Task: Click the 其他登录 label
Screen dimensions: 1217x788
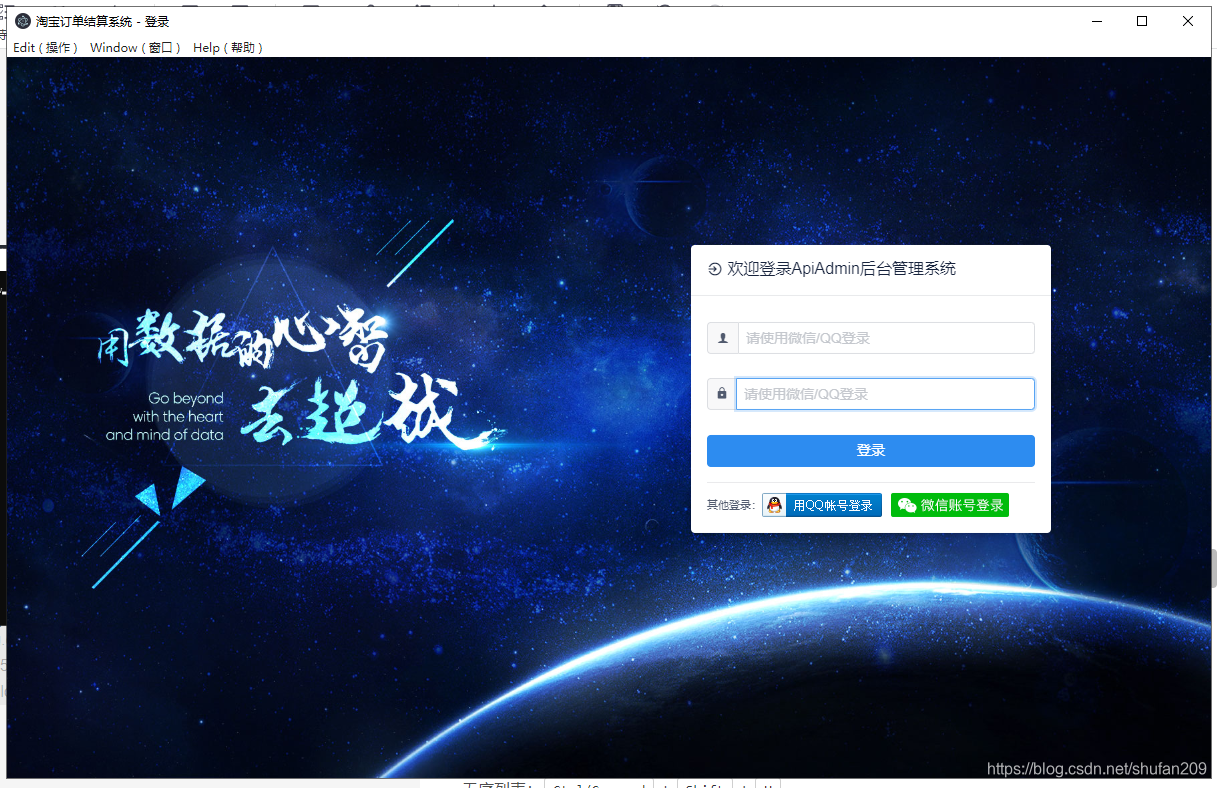Action: click(731, 506)
